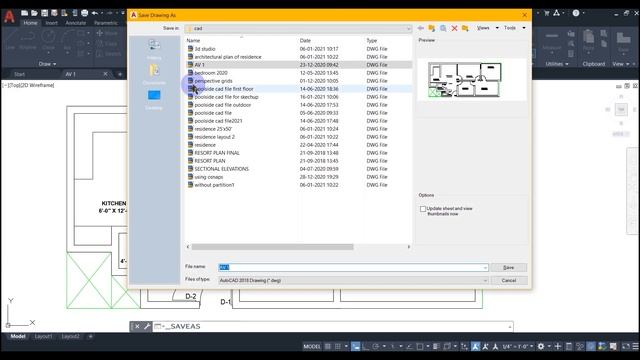Toggle MODEL space button in status bar
640x360 pixels.
312,347
